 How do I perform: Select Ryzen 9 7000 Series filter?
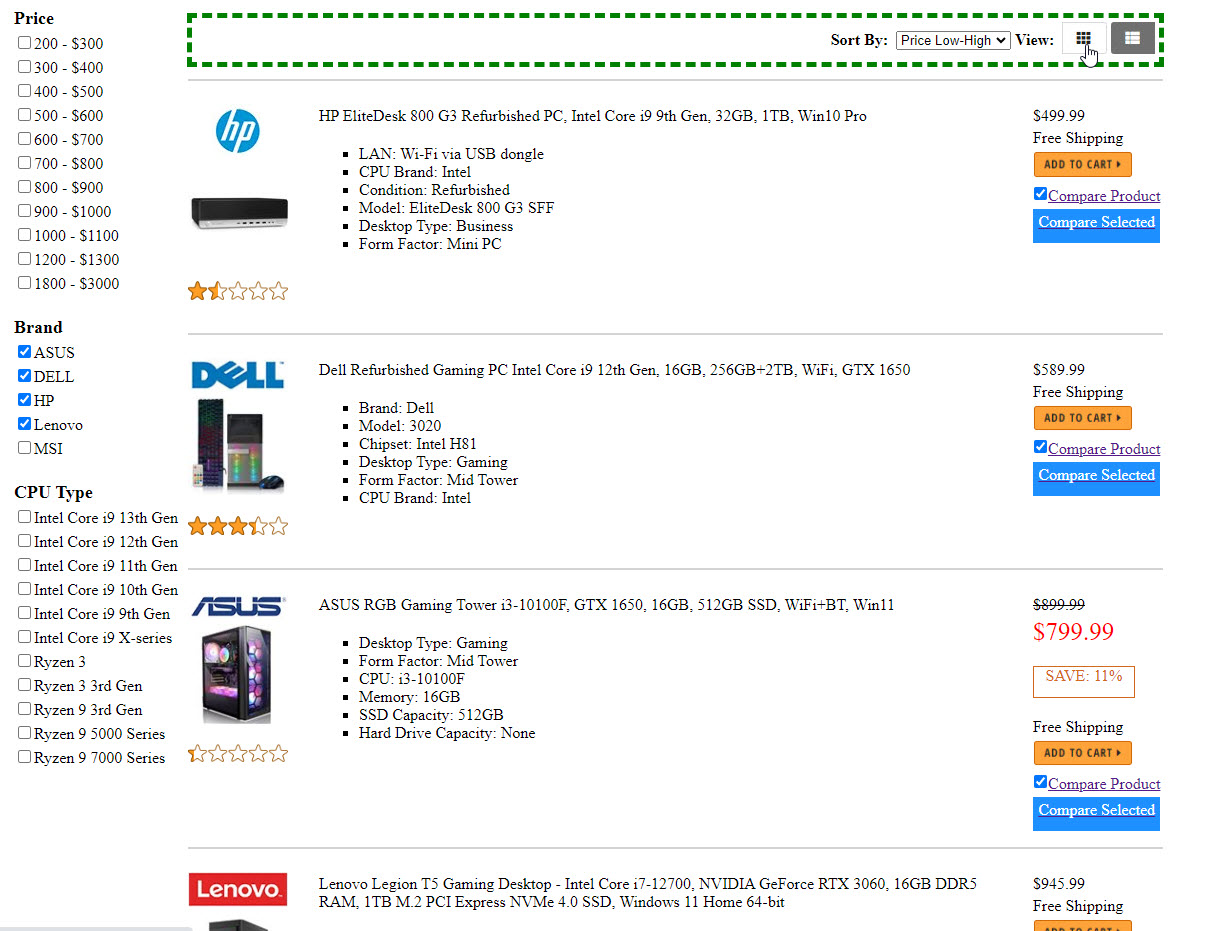tap(25, 757)
